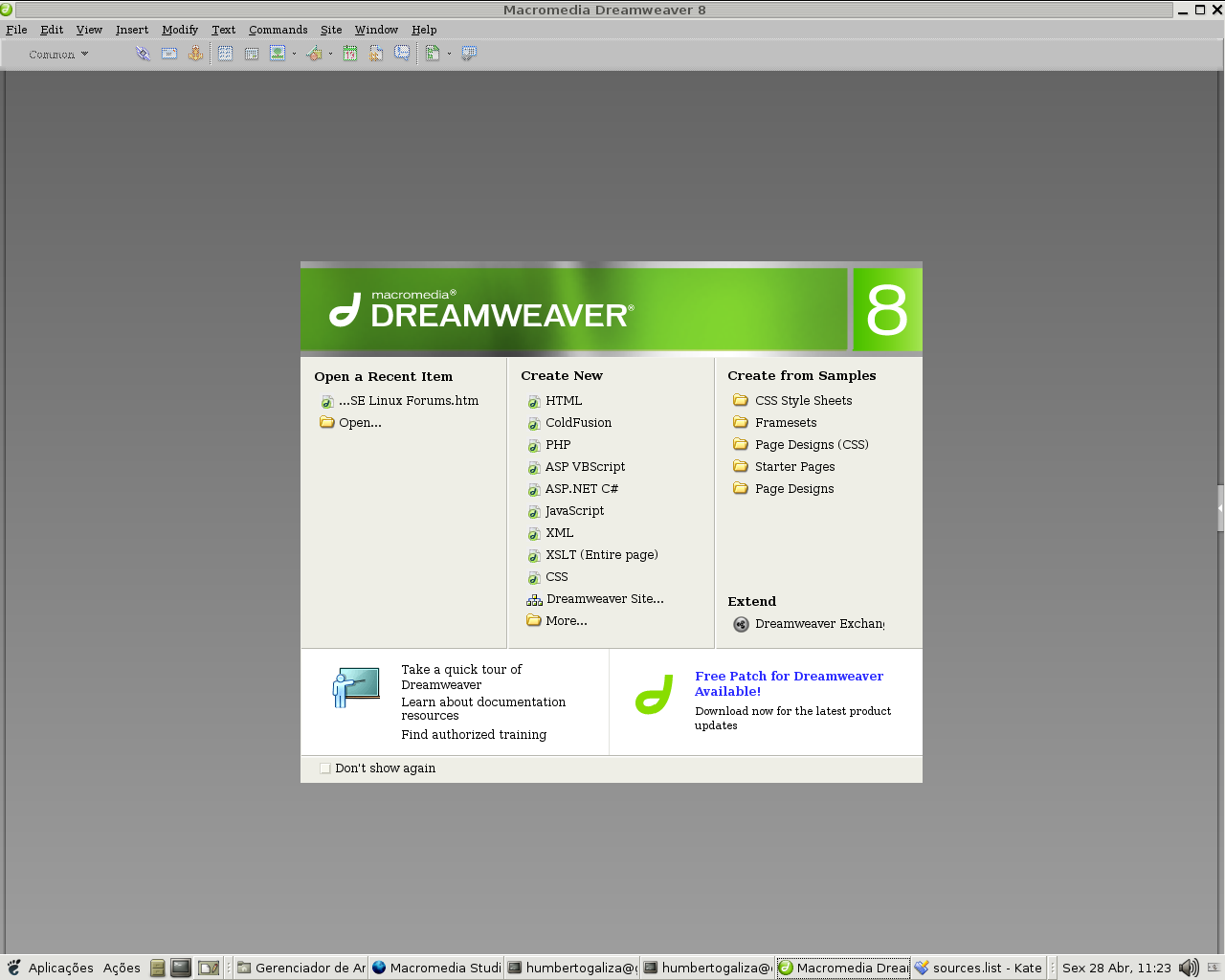Click the Table insert icon

[x=226, y=54]
